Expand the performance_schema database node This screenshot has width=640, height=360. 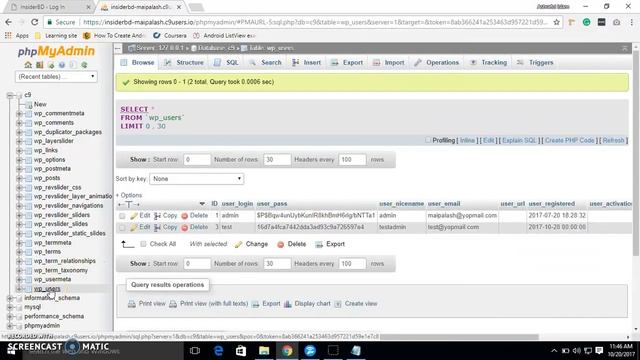pyautogui.click(x=10, y=316)
